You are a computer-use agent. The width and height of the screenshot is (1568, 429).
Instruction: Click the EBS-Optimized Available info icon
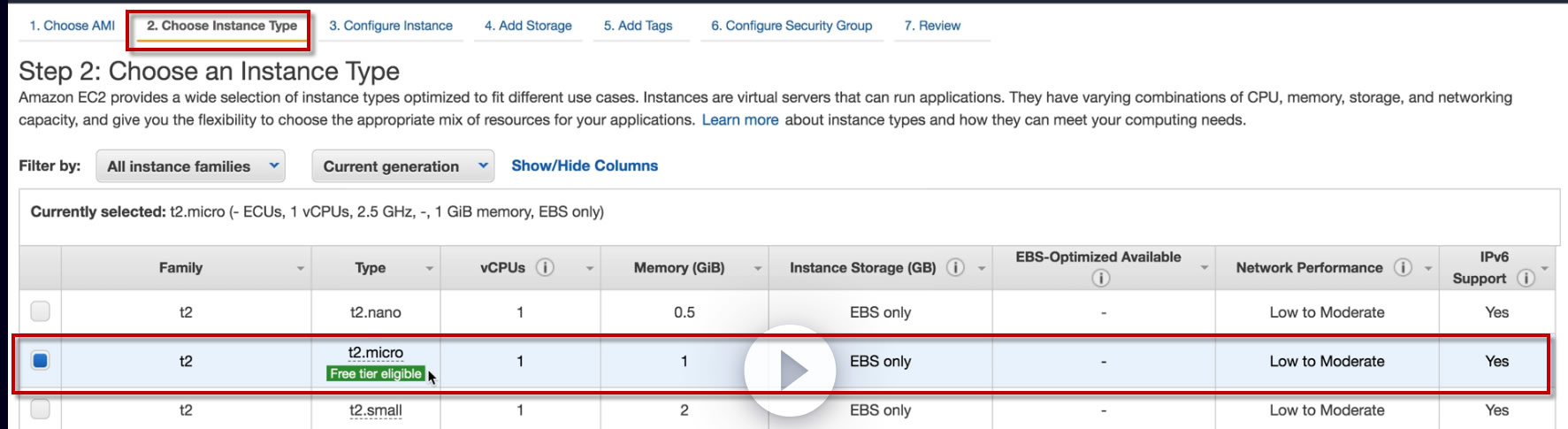(x=1100, y=279)
